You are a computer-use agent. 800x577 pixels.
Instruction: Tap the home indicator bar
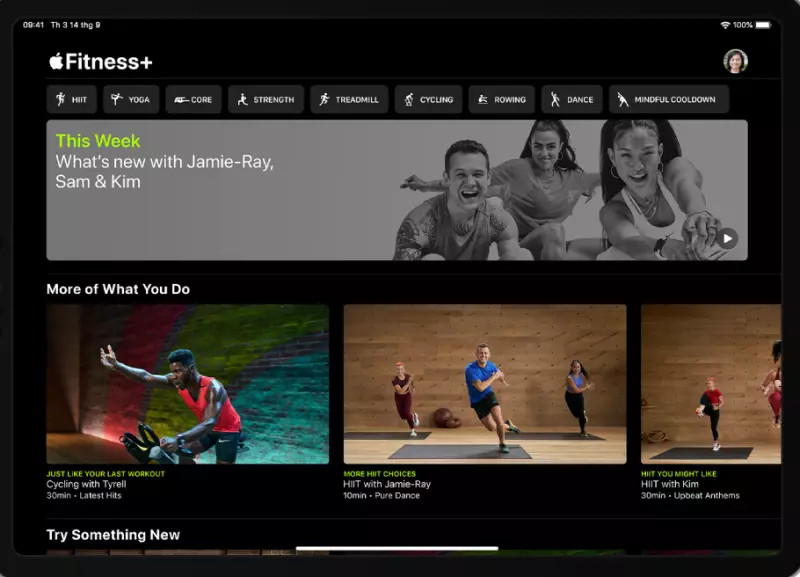(397, 548)
